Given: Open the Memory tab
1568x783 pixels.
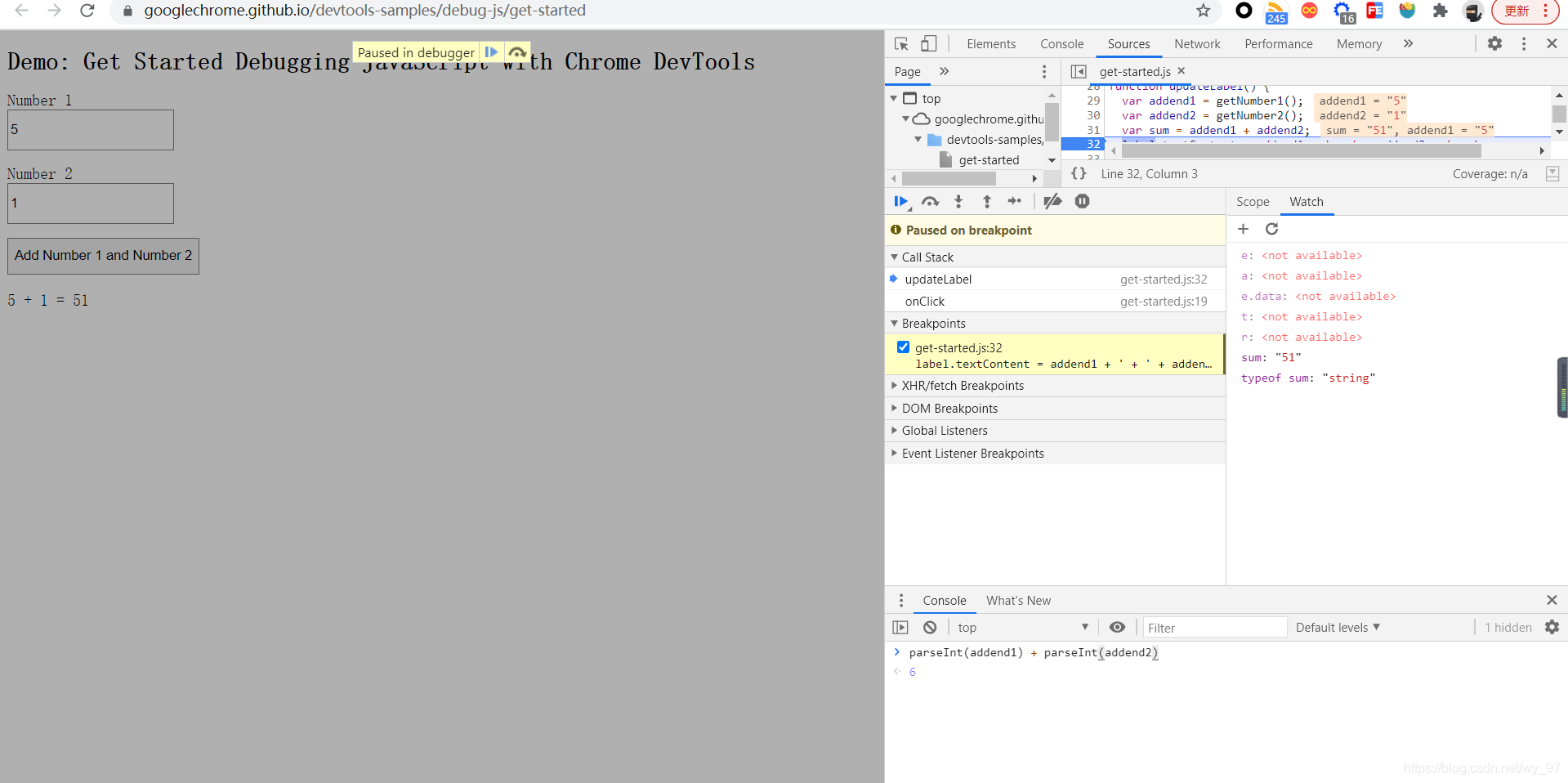Looking at the screenshot, I should pyautogui.click(x=1359, y=44).
